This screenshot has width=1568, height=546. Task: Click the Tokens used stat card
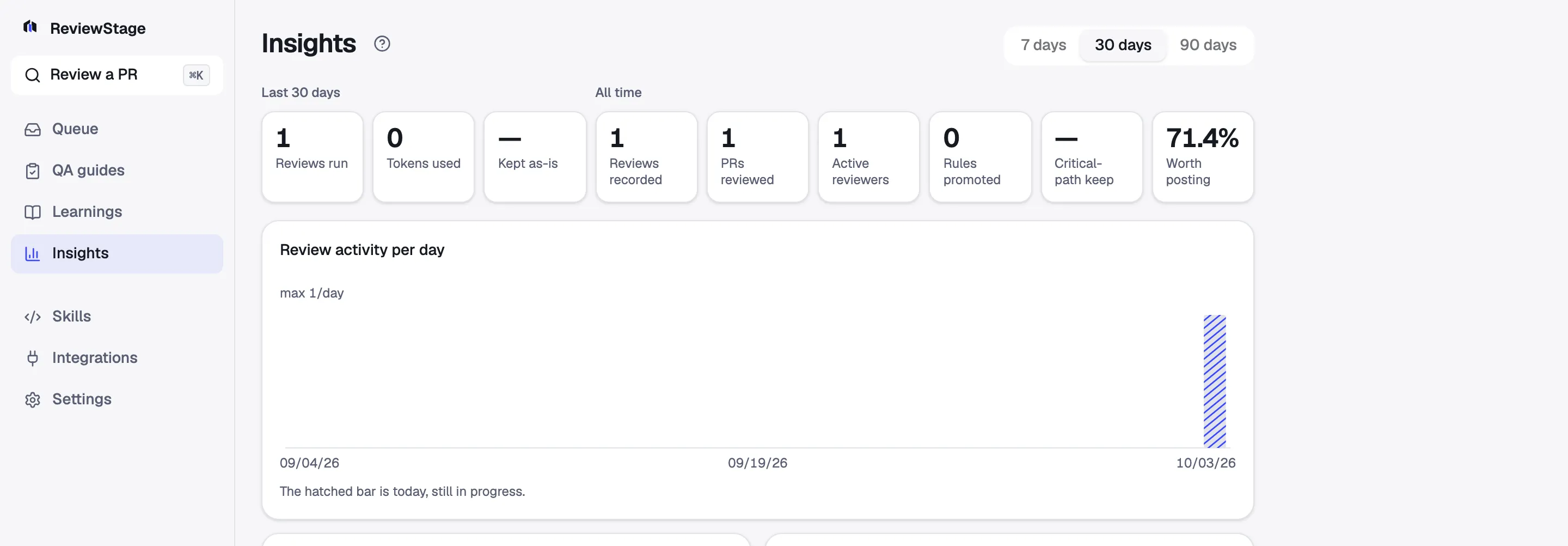(424, 156)
